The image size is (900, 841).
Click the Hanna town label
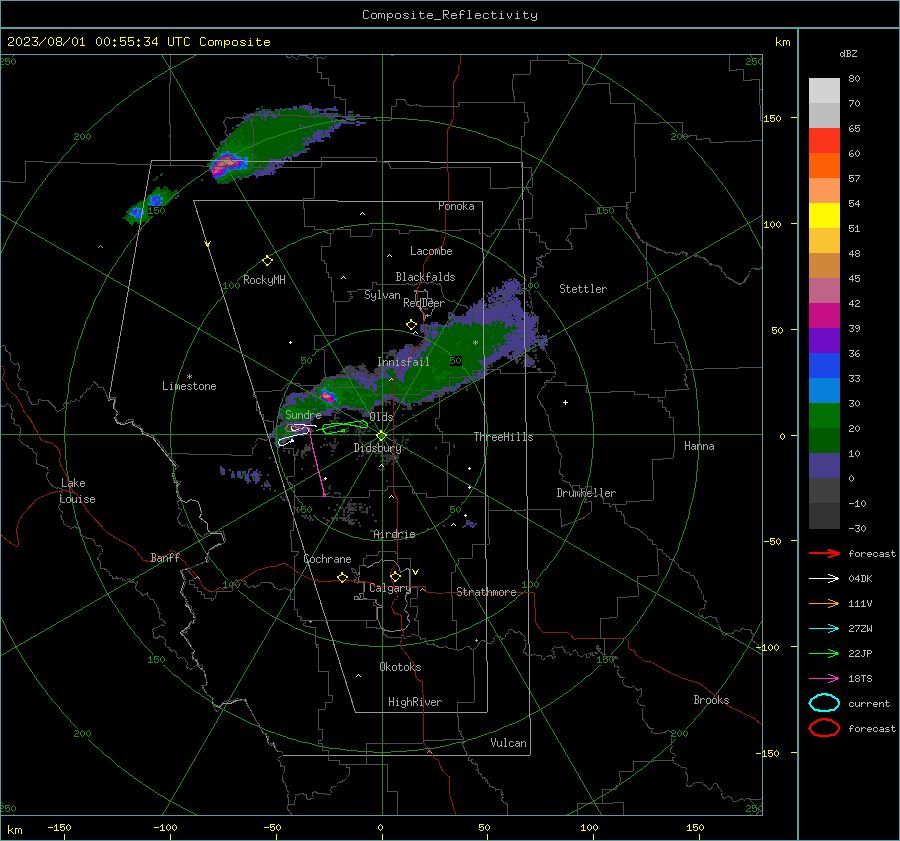tap(699, 446)
